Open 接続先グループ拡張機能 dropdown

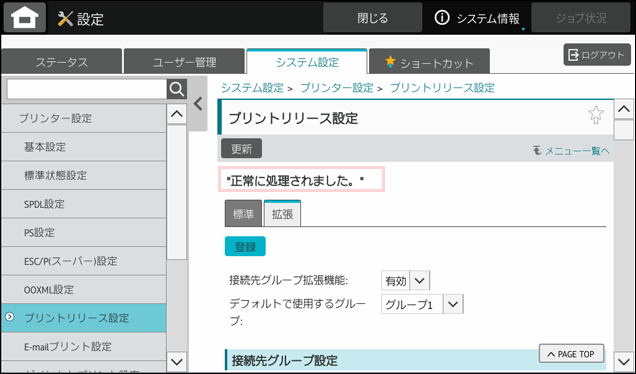pos(406,281)
